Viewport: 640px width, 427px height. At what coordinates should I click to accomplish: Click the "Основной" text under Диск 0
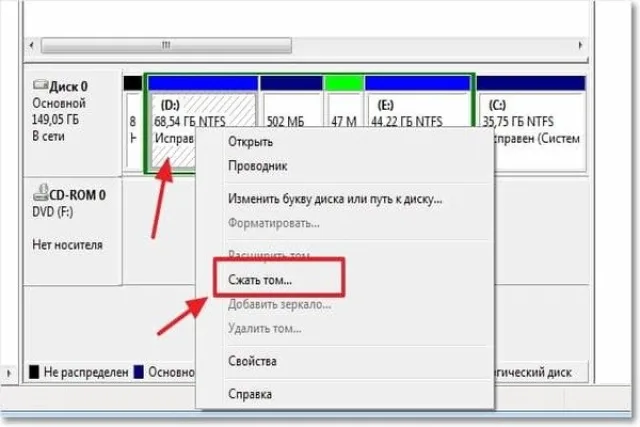(59, 103)
